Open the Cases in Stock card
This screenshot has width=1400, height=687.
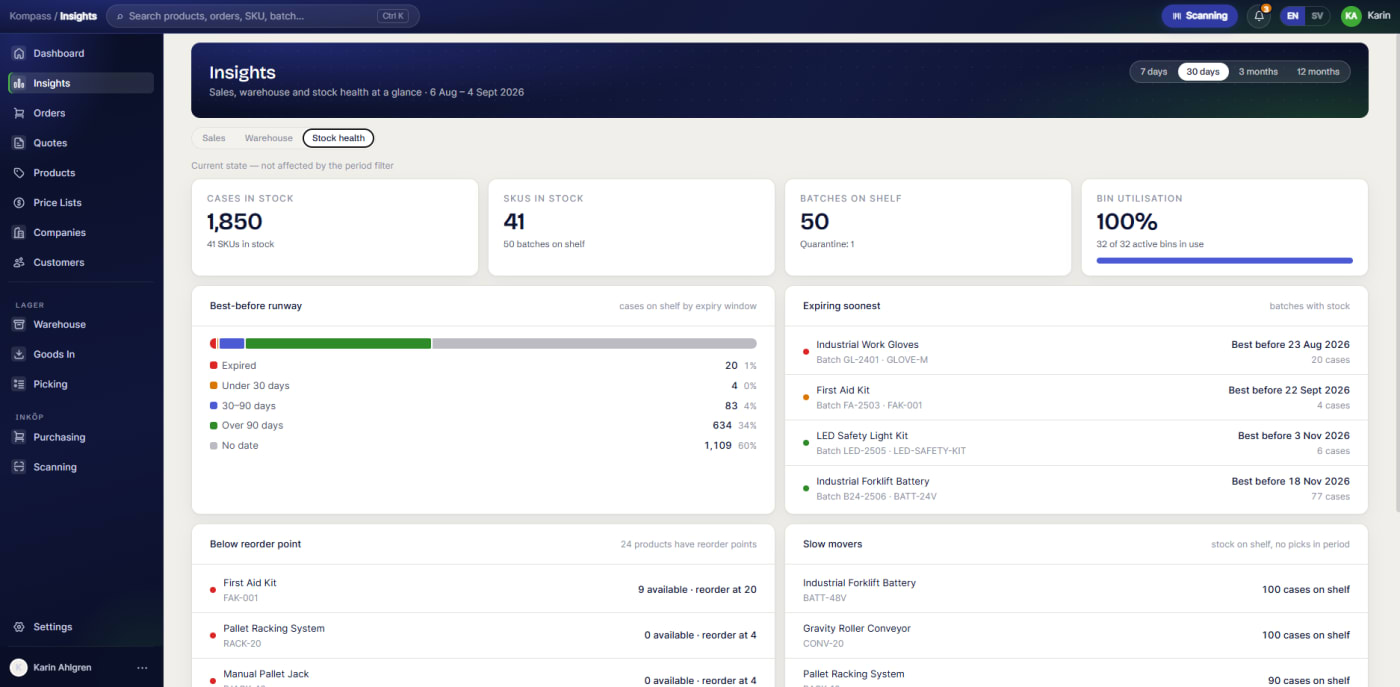[x=334, y=227]
